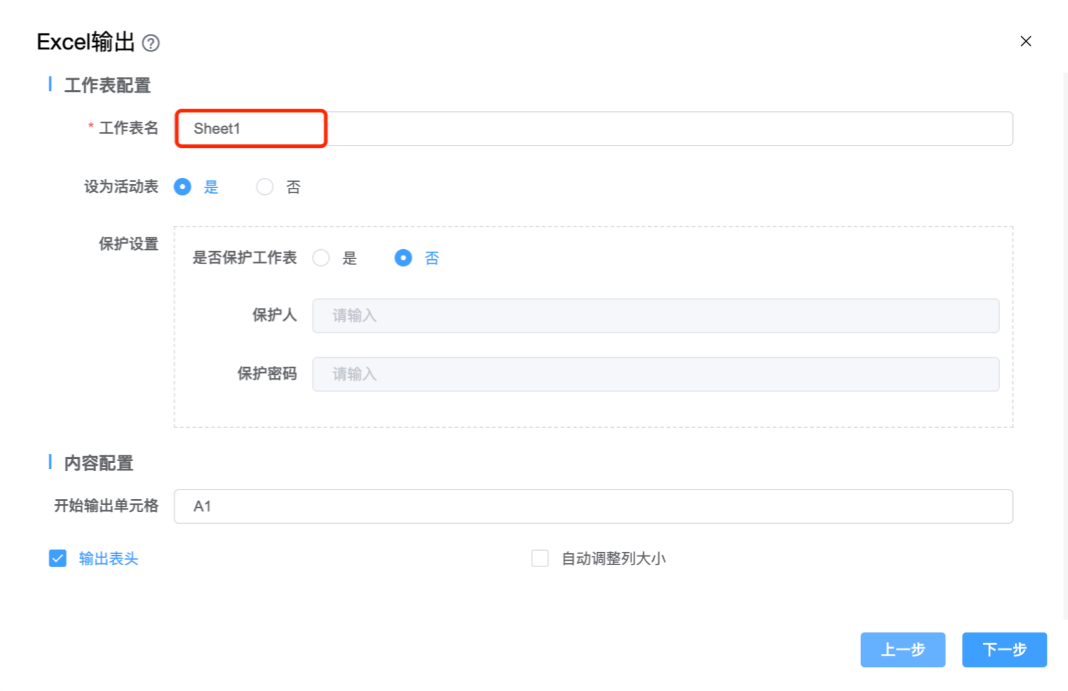Focus the 工作表名 field containing Sheet1
Viewport: 1068px width, 691px height.
pos(592,129)
